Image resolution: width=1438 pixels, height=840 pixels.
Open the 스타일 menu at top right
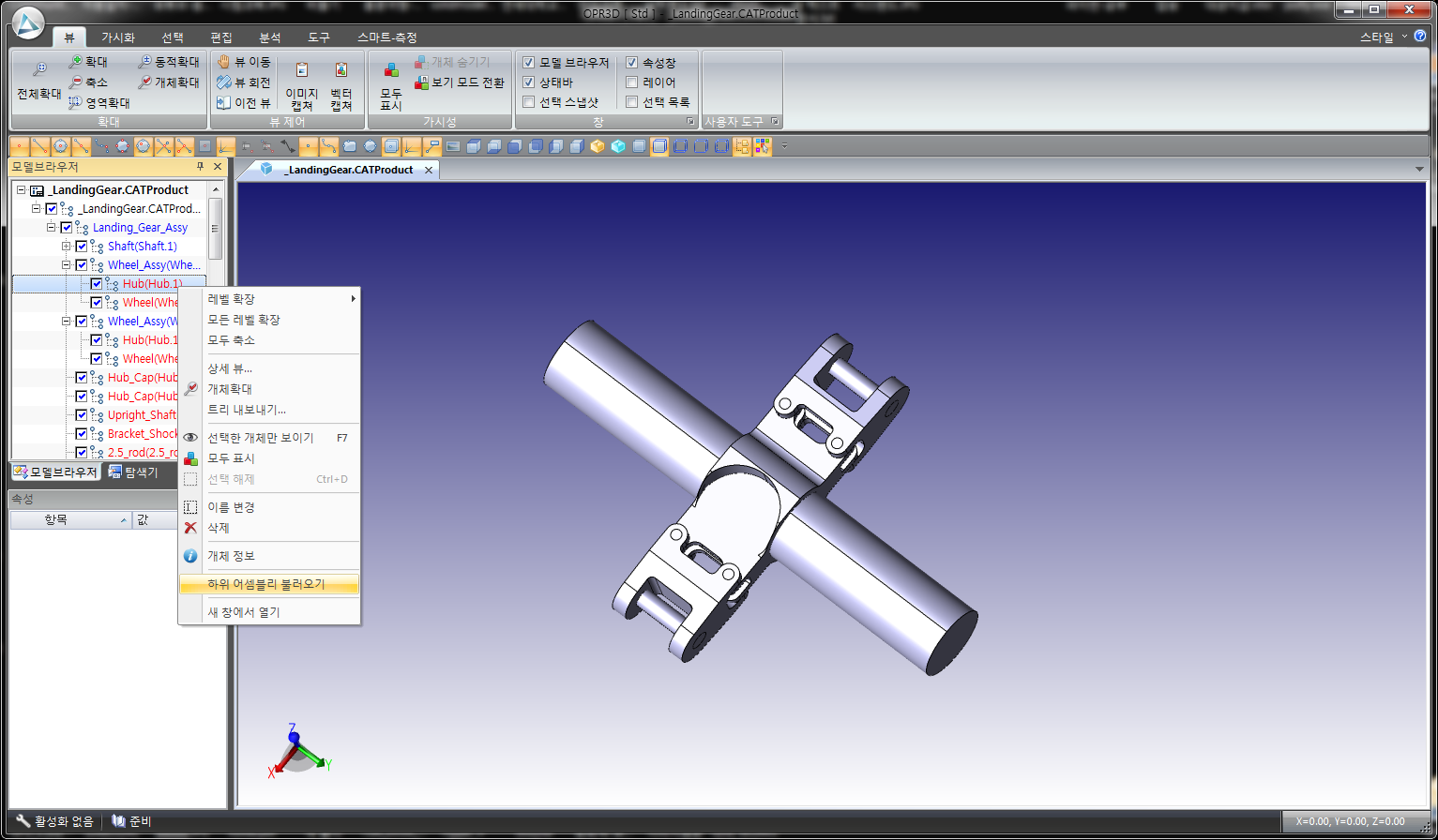tap(1377, 37)
